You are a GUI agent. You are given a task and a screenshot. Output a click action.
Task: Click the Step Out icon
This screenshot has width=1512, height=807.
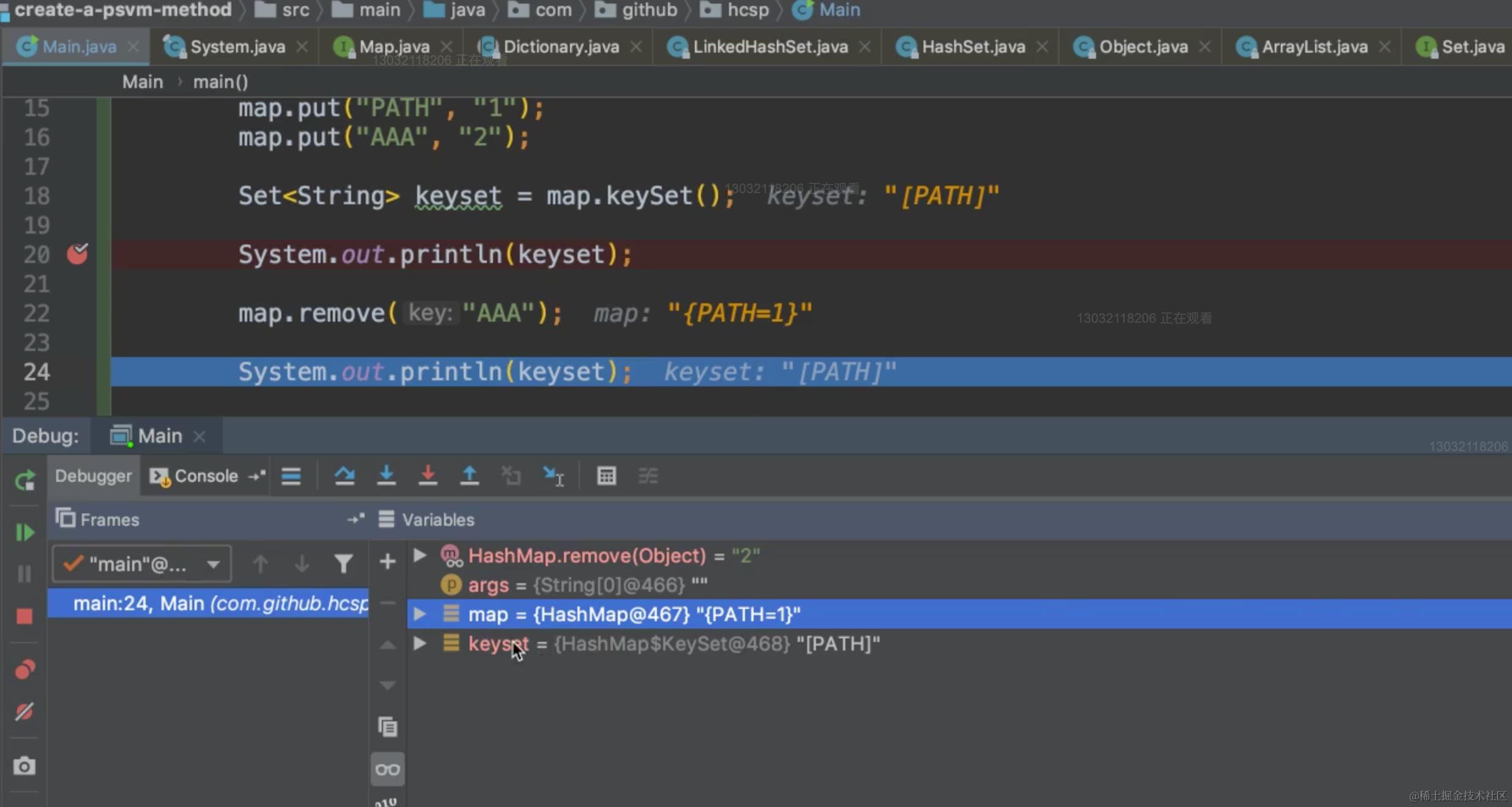469,476
